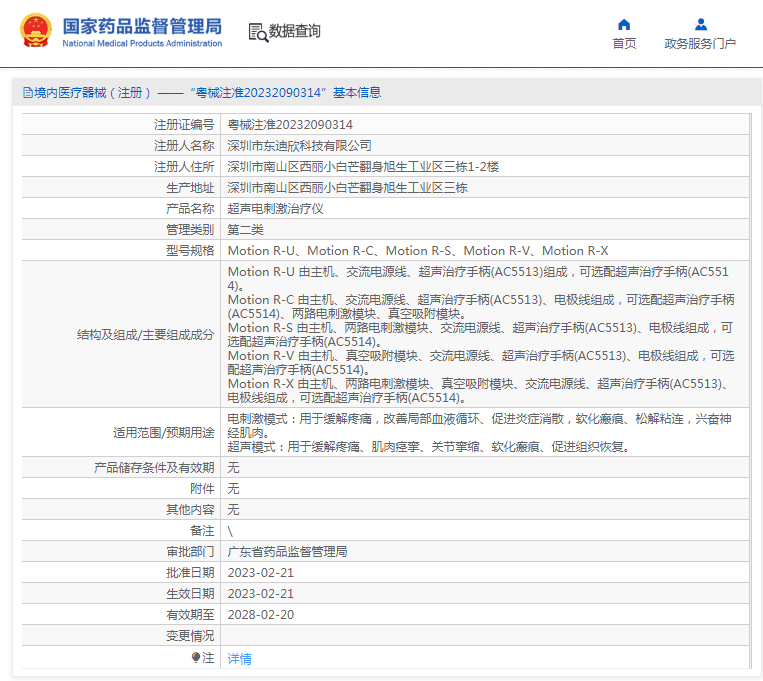Click the 适用范围/预期用途 description text

(x=480, y=433)
